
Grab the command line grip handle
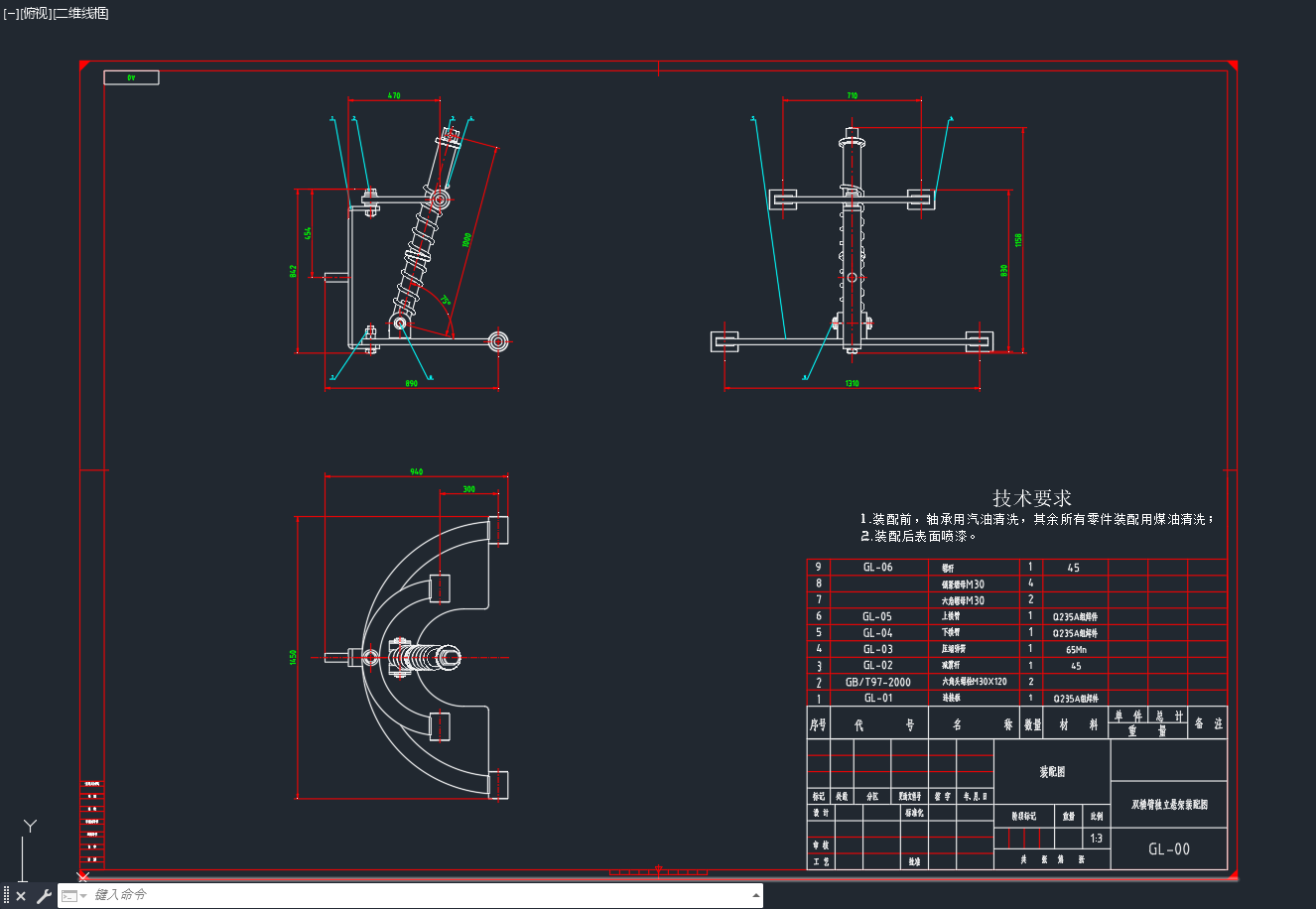6,896
